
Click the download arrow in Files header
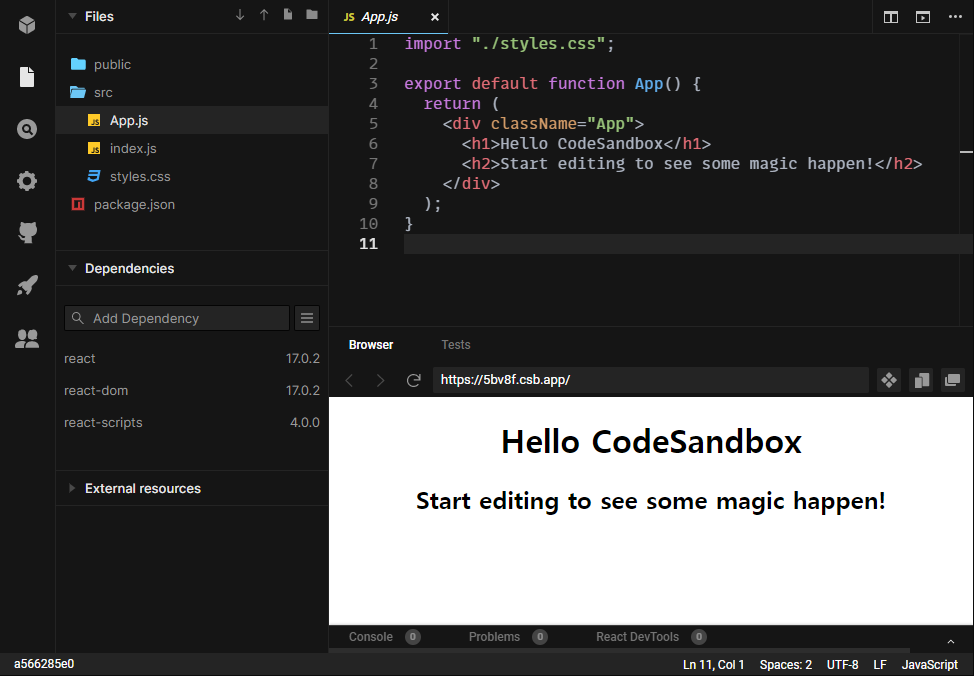point(240,15)
